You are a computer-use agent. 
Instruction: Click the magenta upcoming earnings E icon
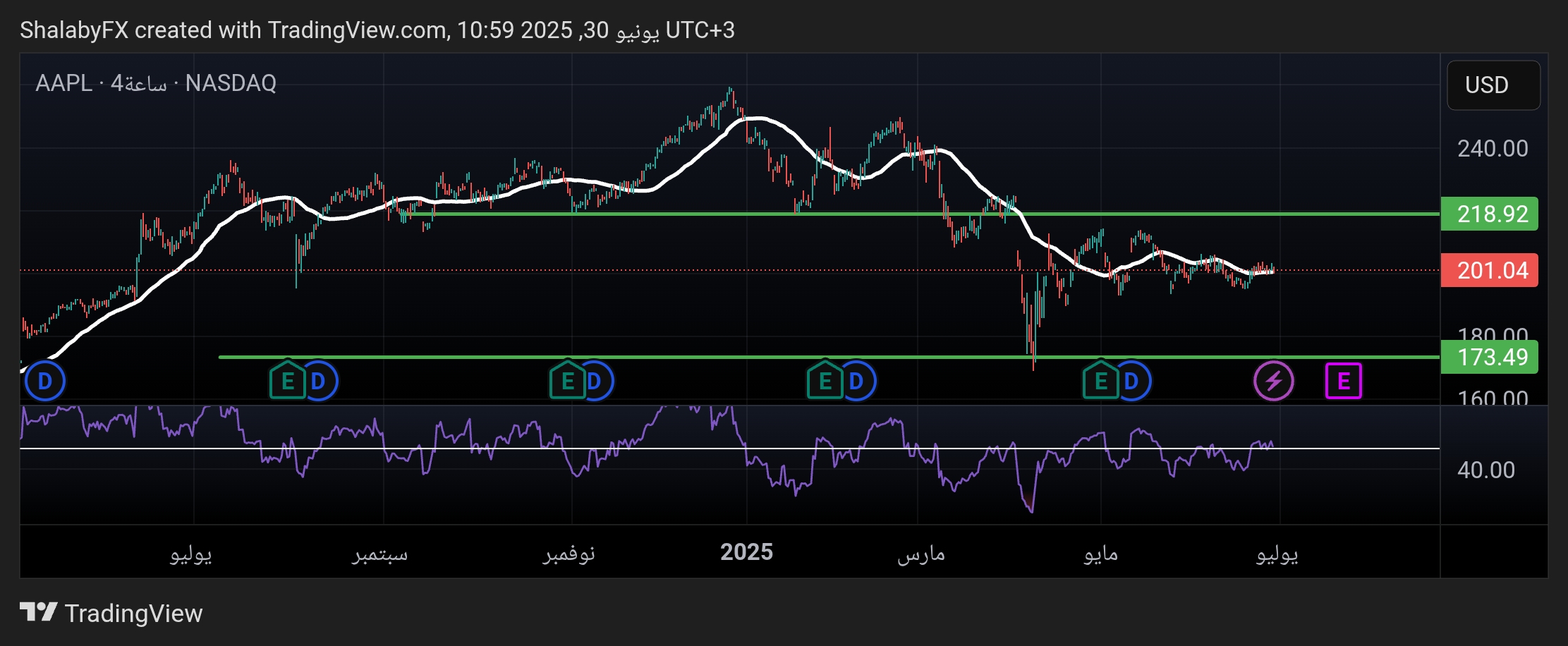coord(1344,382)
